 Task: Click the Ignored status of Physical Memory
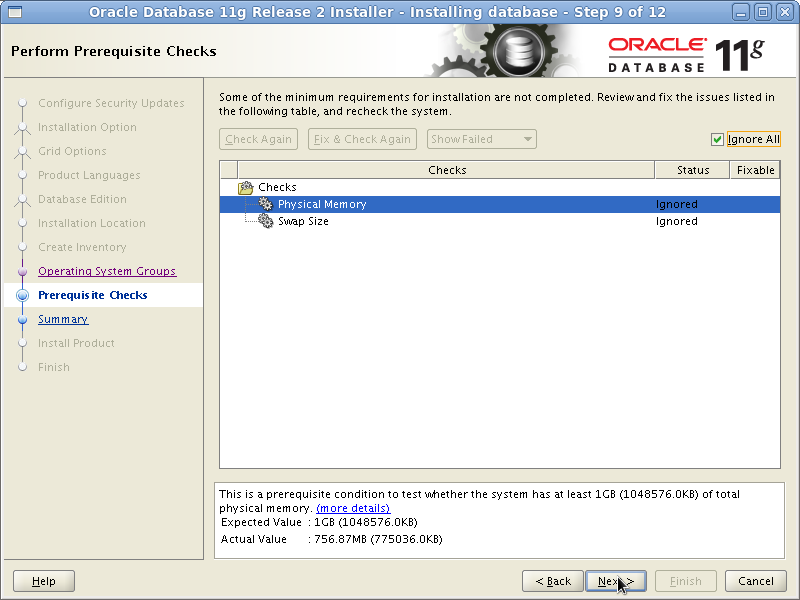coord(677,204)
